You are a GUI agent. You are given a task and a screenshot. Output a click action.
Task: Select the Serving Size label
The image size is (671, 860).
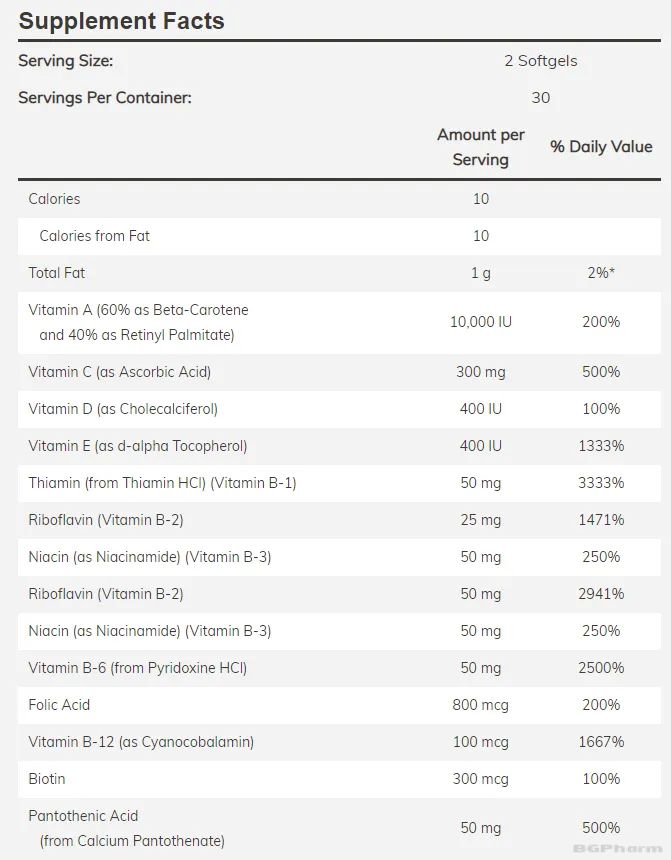[65, 61]
